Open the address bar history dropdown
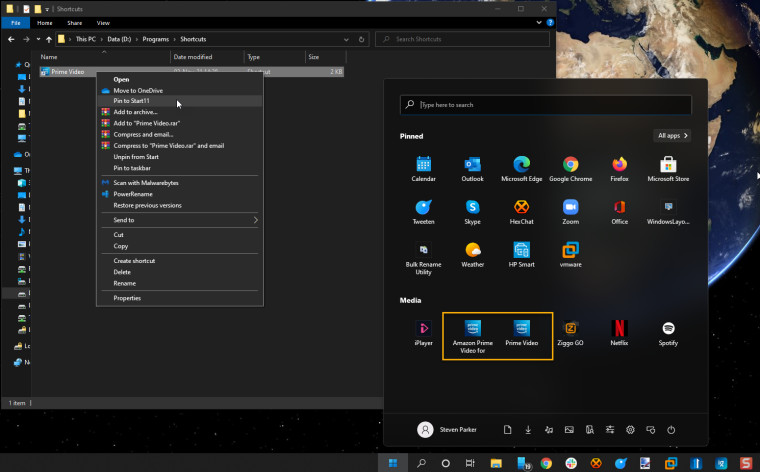The image size is (760, 472). [346, 39]
